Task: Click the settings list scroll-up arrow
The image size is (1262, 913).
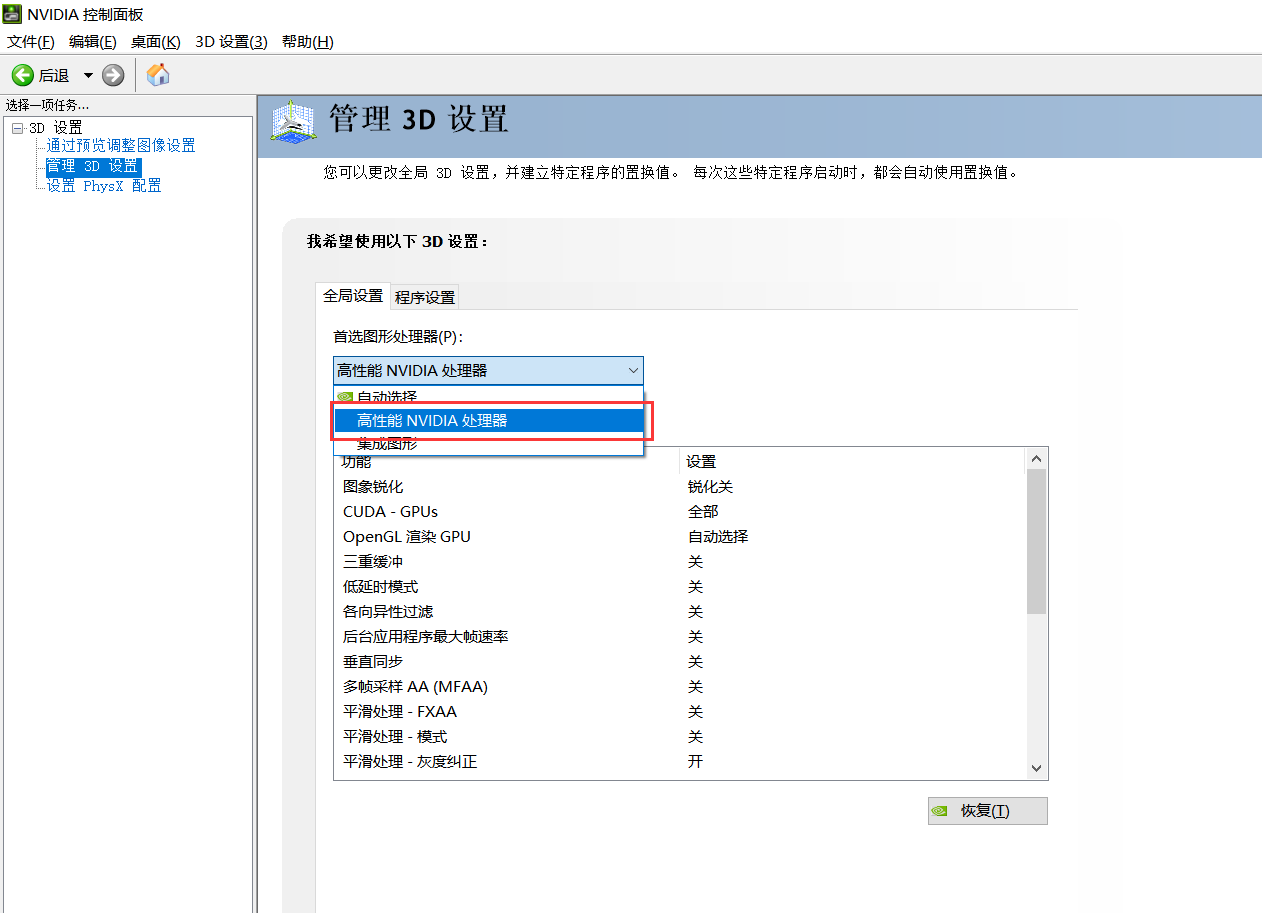Action: coord(1037,459)
